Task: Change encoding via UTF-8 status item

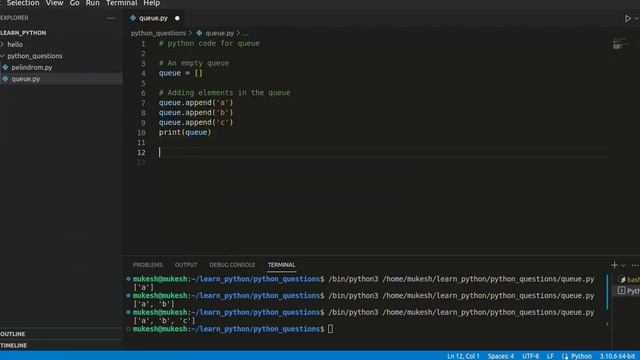Action: pos(530,356)
